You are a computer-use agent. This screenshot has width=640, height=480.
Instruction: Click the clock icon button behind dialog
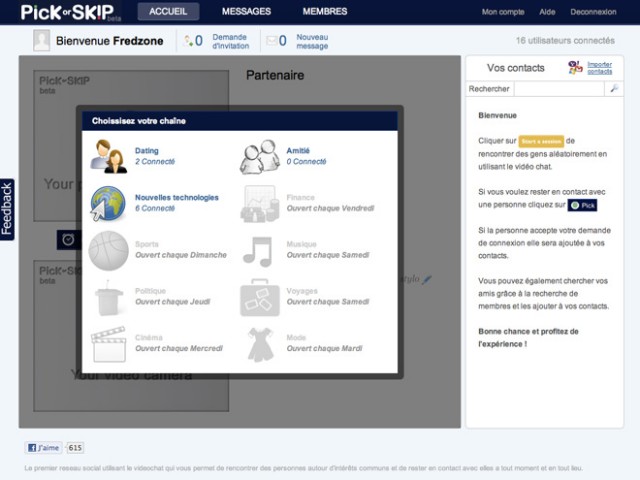coord(68,240)
